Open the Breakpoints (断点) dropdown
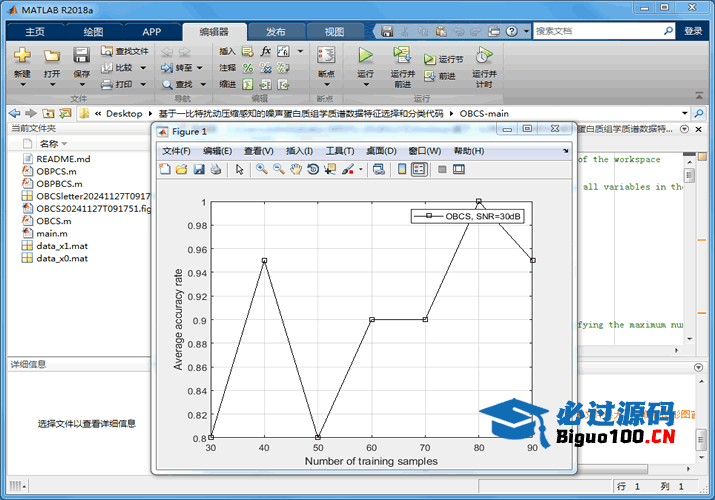 325,85
